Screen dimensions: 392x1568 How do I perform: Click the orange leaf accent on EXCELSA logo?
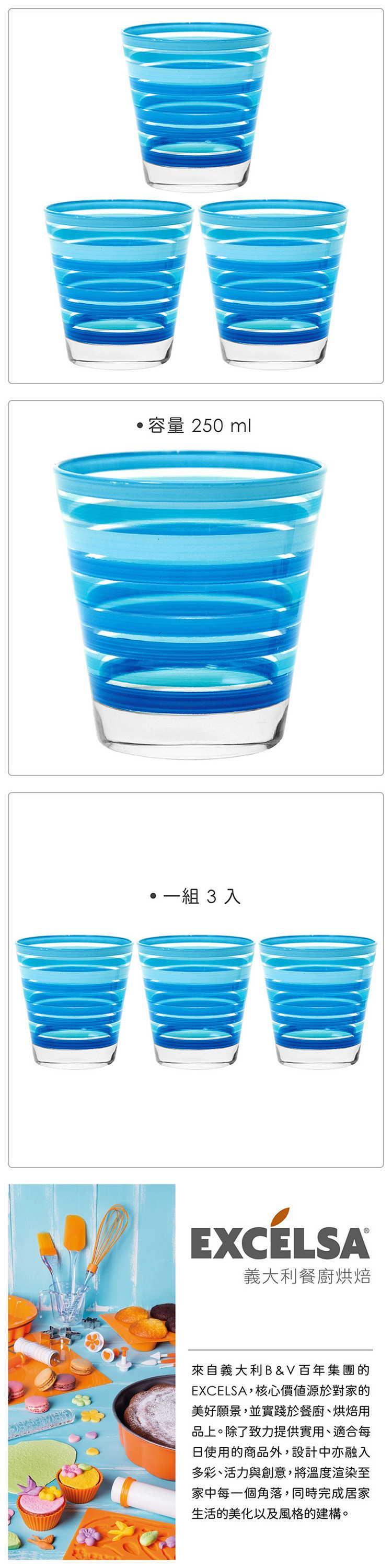coord(280,1217)
